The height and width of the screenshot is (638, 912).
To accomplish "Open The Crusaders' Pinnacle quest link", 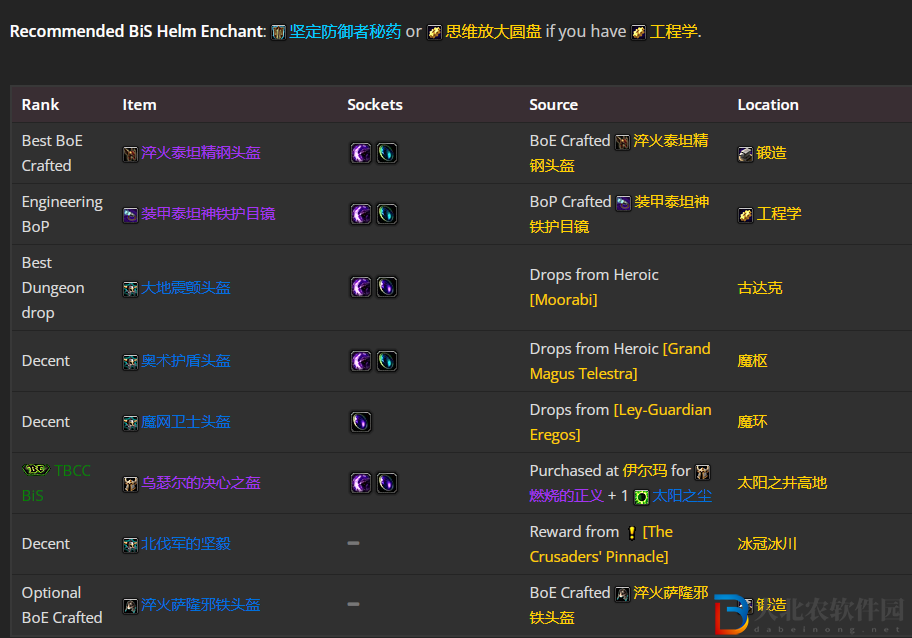I will (601, 544).
